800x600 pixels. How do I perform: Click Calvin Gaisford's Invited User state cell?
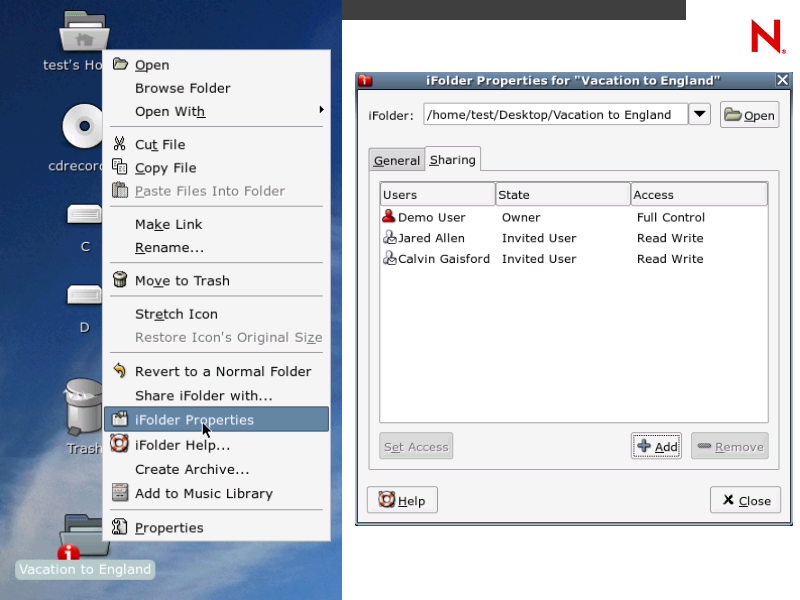[x=539, y=259]
